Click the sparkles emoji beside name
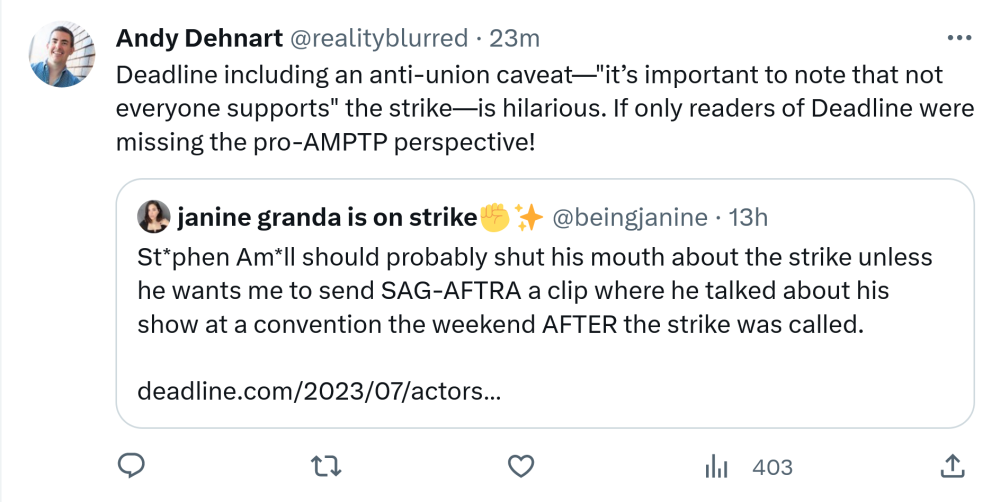The height and width of the screenshot is (502, 1000). coord(527,216)
